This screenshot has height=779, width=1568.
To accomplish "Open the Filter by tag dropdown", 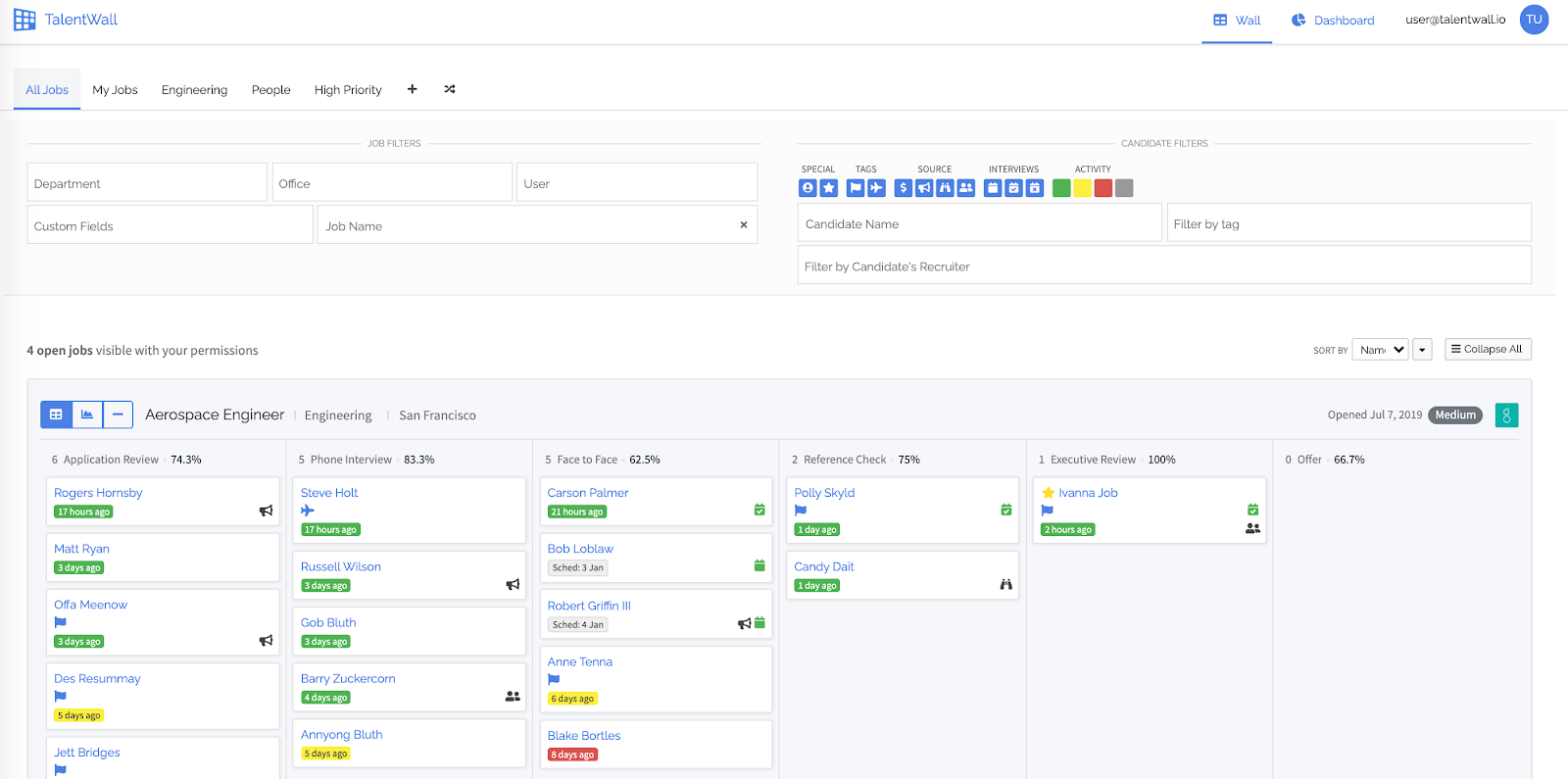I will point(1348,223).
